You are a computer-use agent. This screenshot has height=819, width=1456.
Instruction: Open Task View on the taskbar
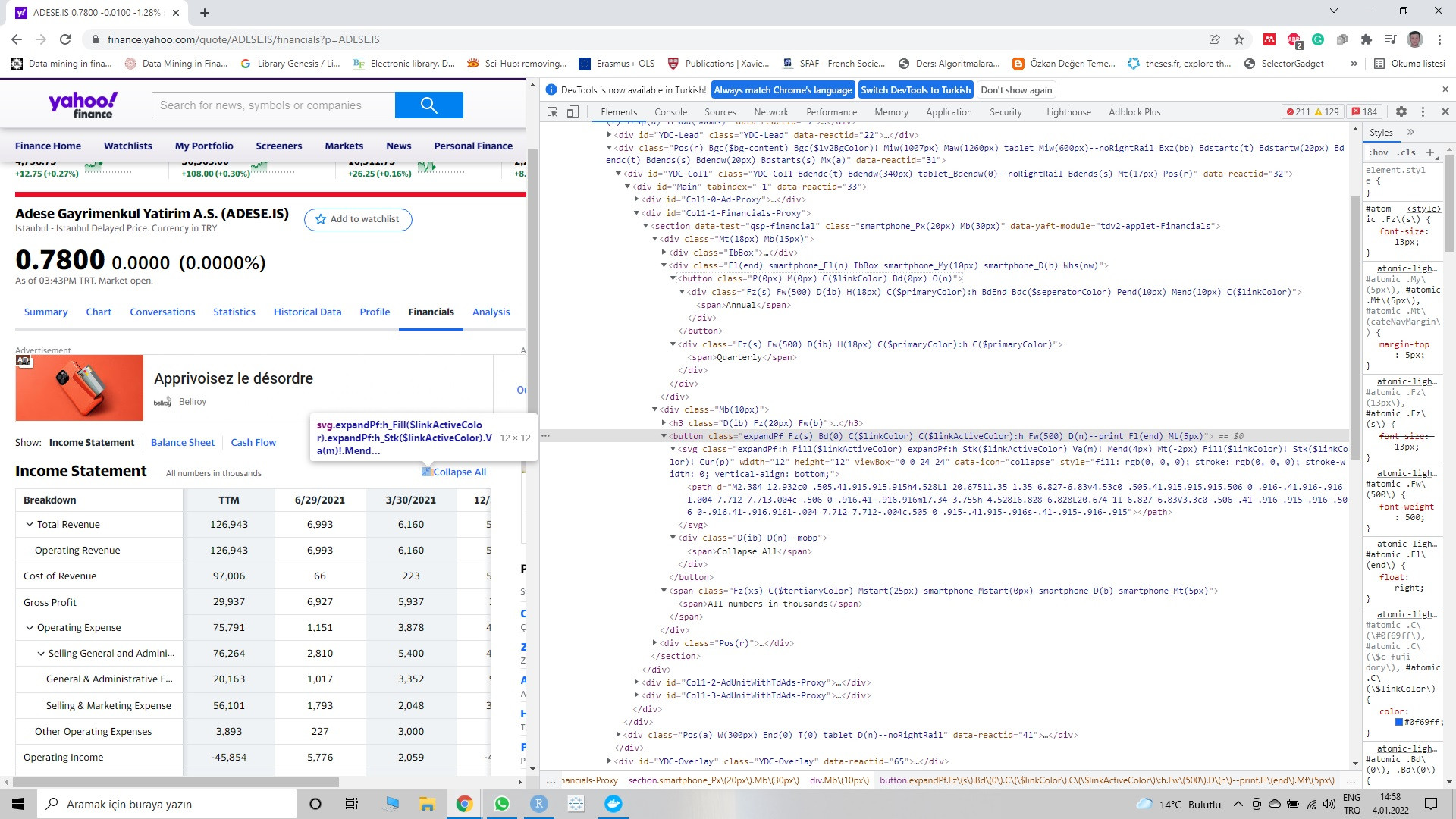point(351,804)
